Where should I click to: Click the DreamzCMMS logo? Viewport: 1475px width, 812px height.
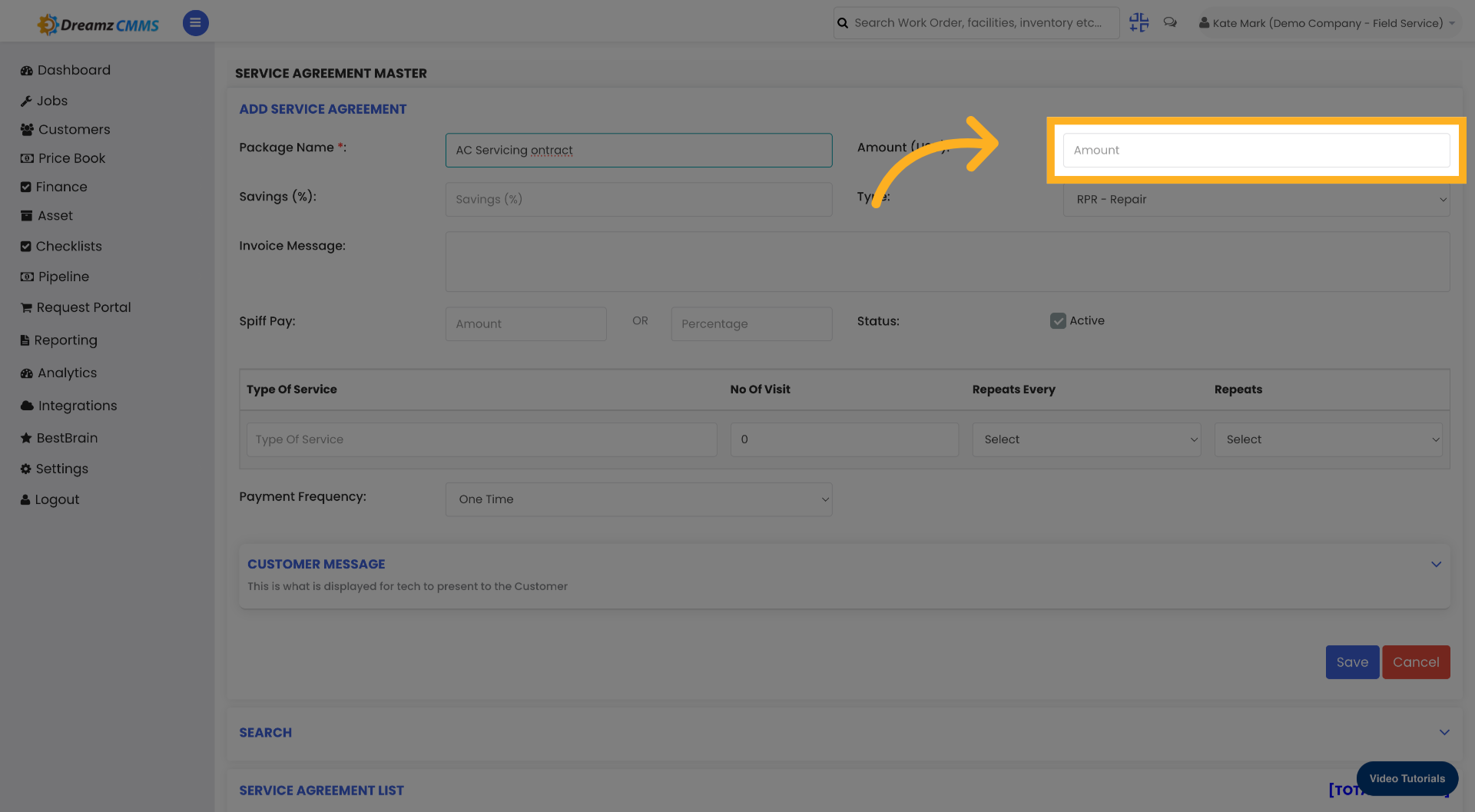[98, 23]
